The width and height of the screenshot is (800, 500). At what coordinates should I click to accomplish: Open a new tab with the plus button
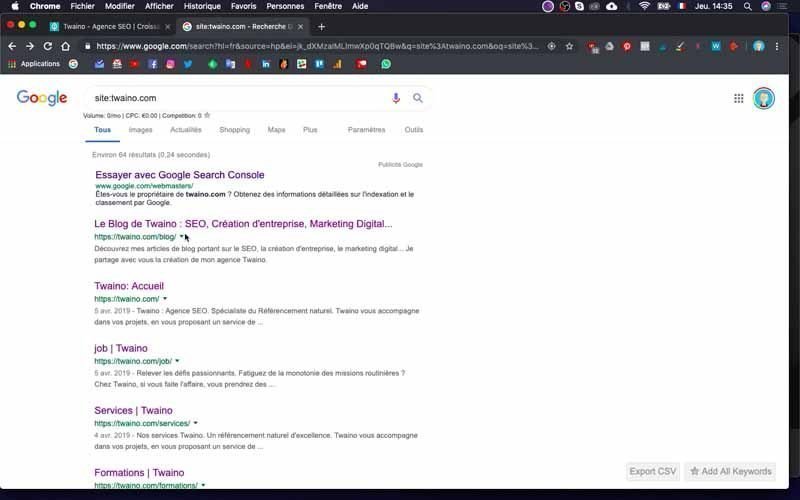pyautogui.click(x=321, y=27)
